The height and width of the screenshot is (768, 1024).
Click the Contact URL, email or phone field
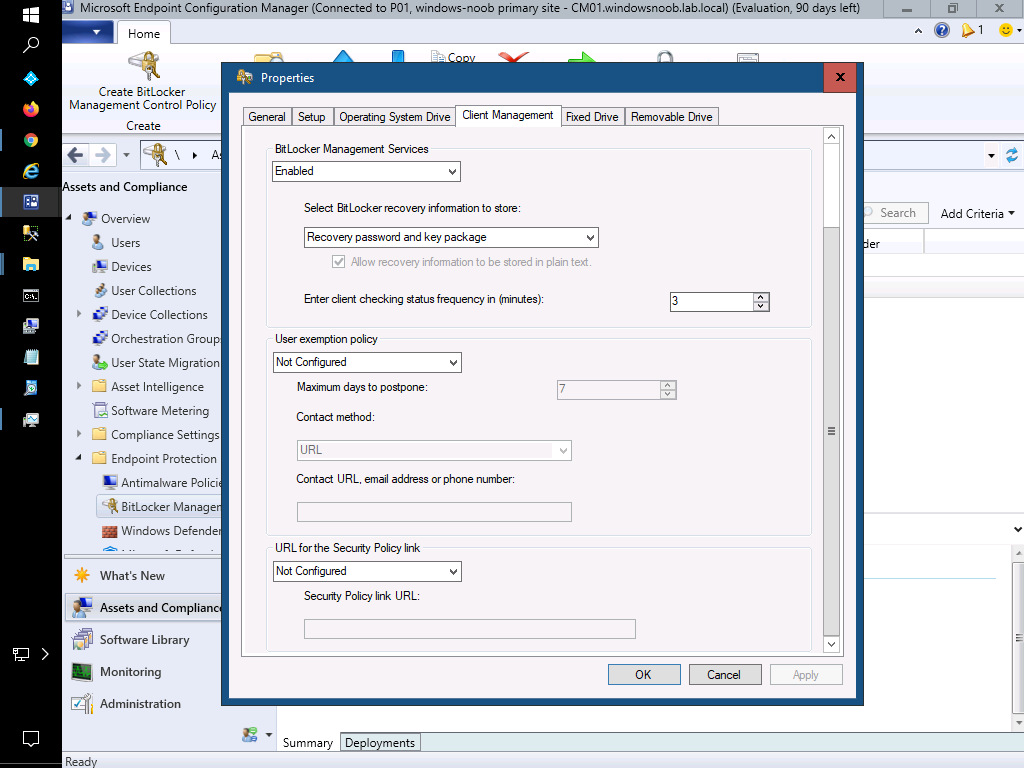click(434, 512)
